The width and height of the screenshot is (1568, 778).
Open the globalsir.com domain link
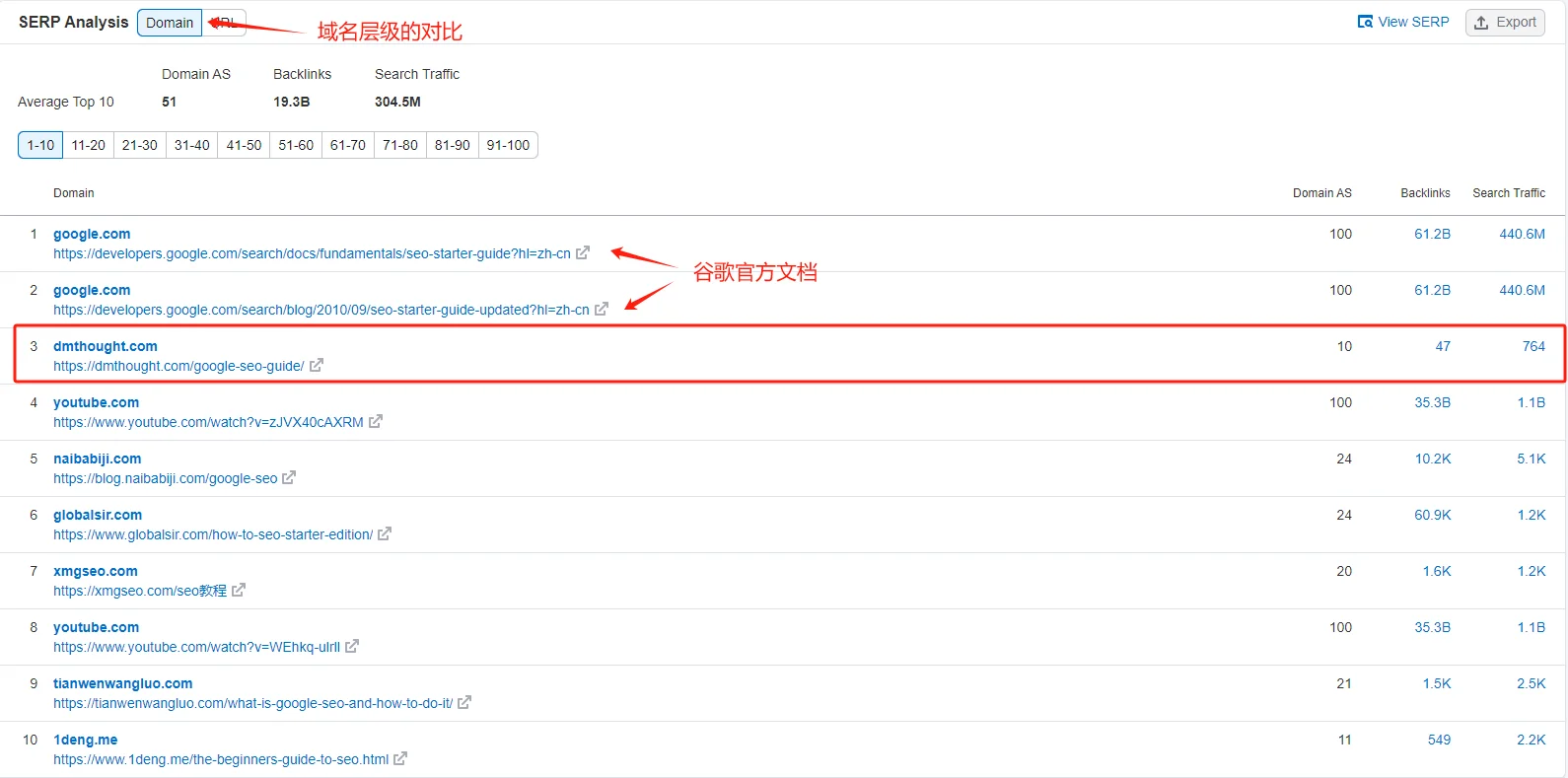point(98,515)
